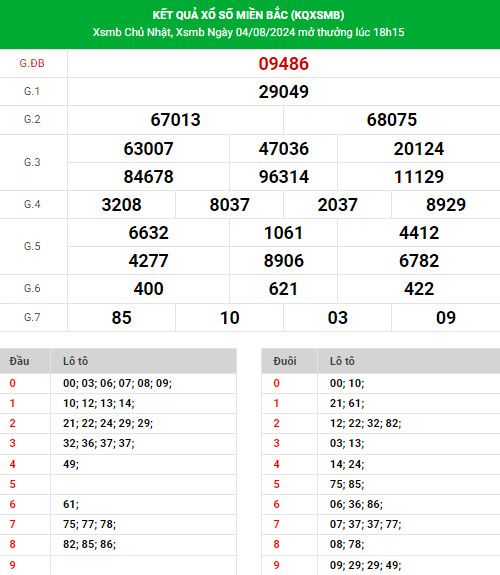Click the Đầu column header
The image size is (500, 575).
(x=19, y=361)
